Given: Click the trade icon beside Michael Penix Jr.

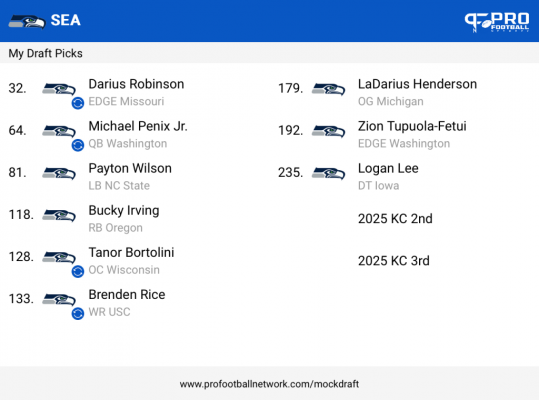Looking at the screenshot, I should click(x=78, y=145).
